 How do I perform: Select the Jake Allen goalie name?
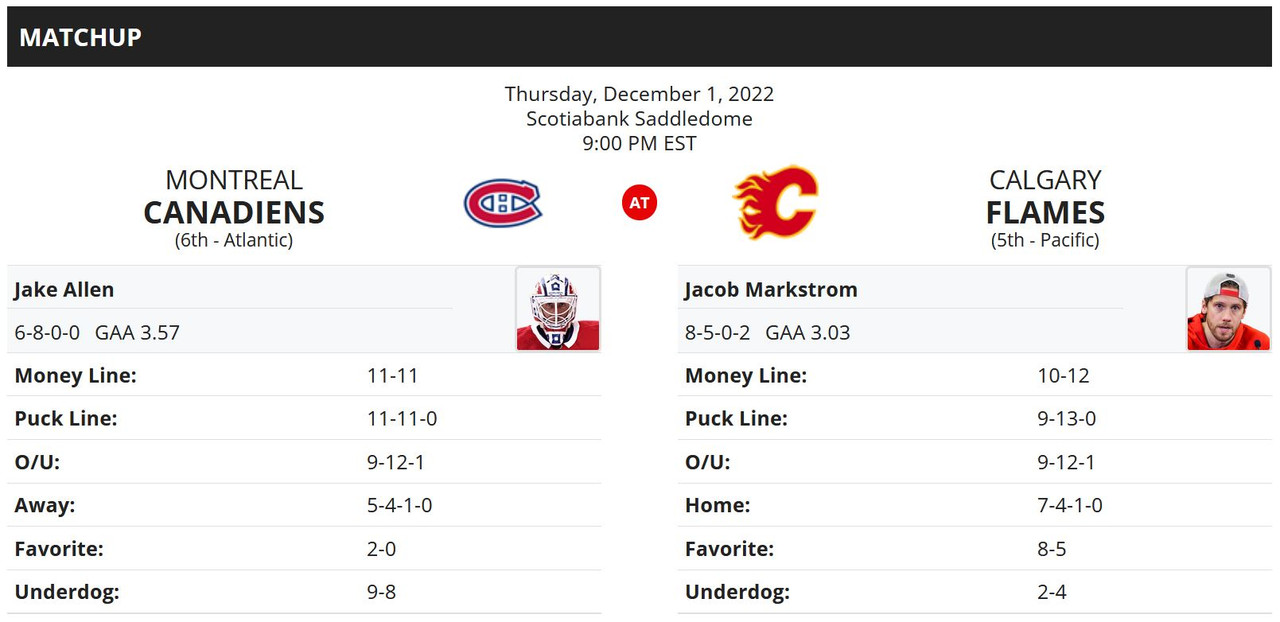pyautogui.click(x=64, y=290)
